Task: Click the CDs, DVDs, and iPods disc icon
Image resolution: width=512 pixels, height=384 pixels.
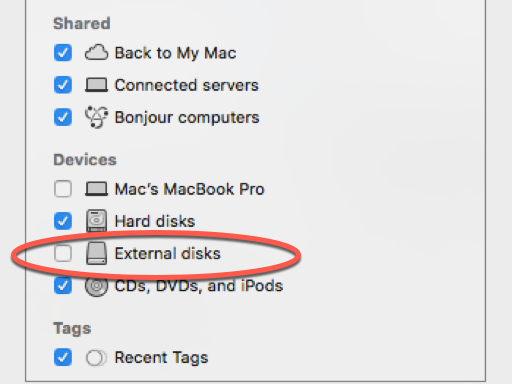Action: click(96, 286)
